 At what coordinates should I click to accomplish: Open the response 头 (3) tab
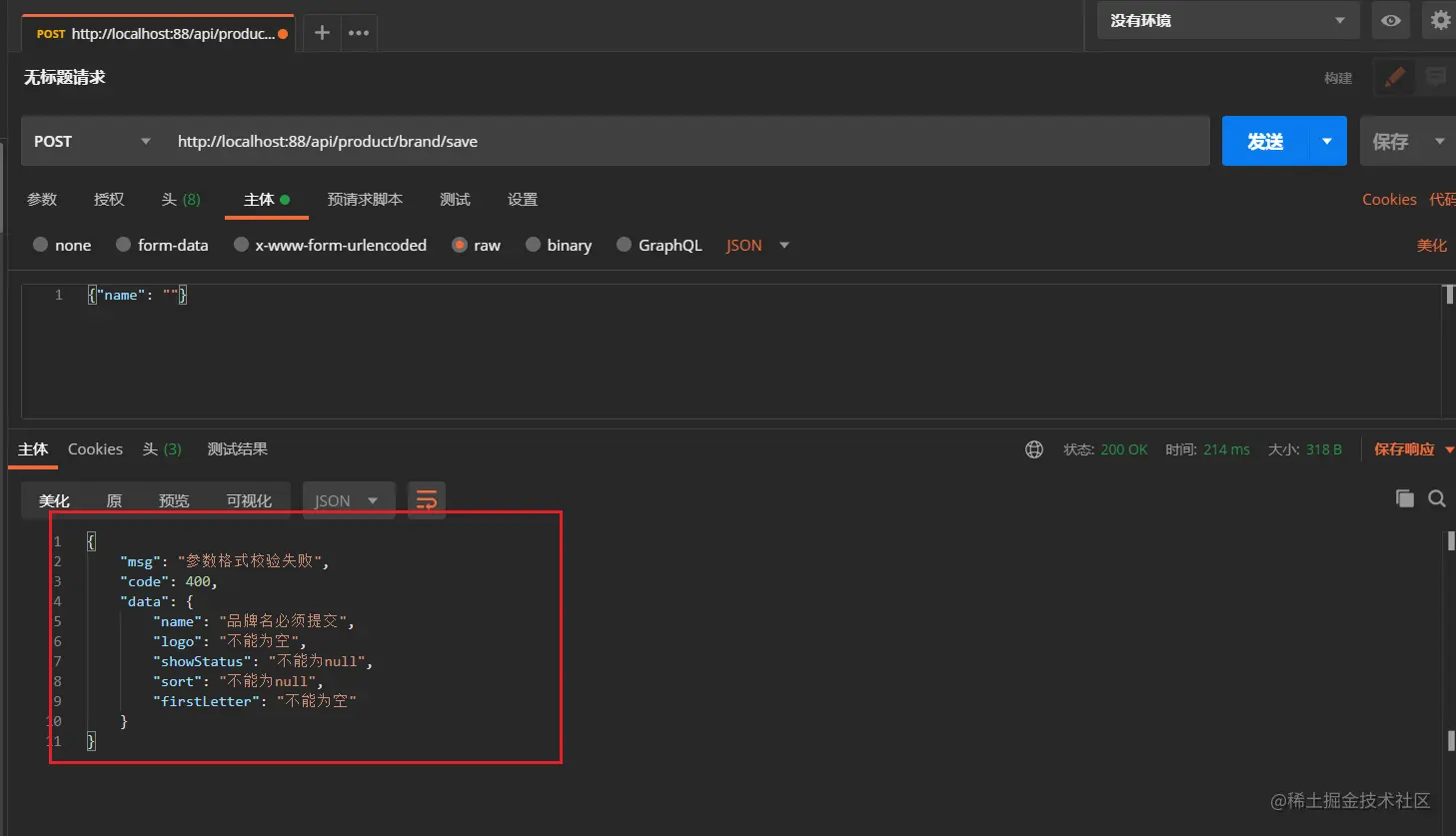click(162, 448)
